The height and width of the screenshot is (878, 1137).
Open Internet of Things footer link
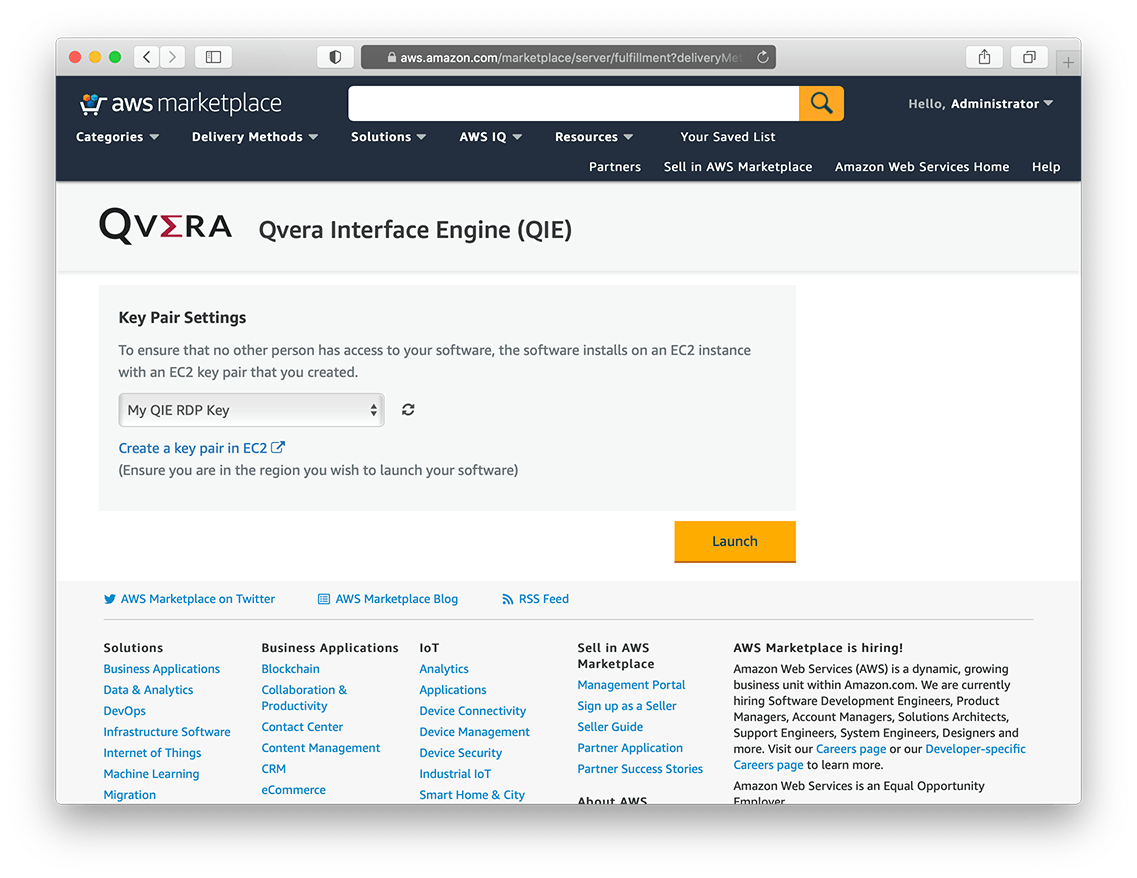(x=152, y=753)
